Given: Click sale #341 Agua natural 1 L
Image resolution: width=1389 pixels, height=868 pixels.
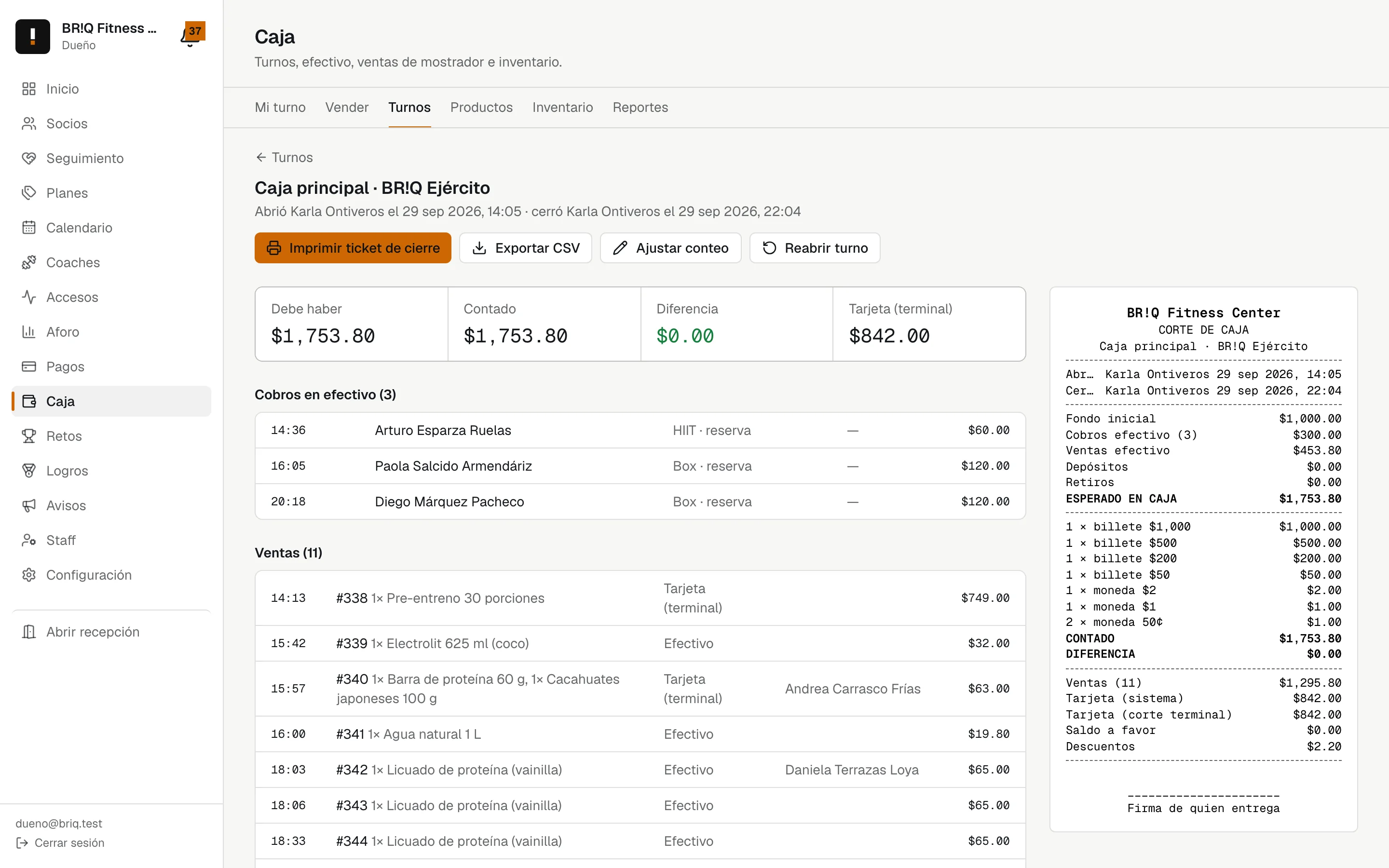Looking at the screenshot, I should (x=640, y=734).
